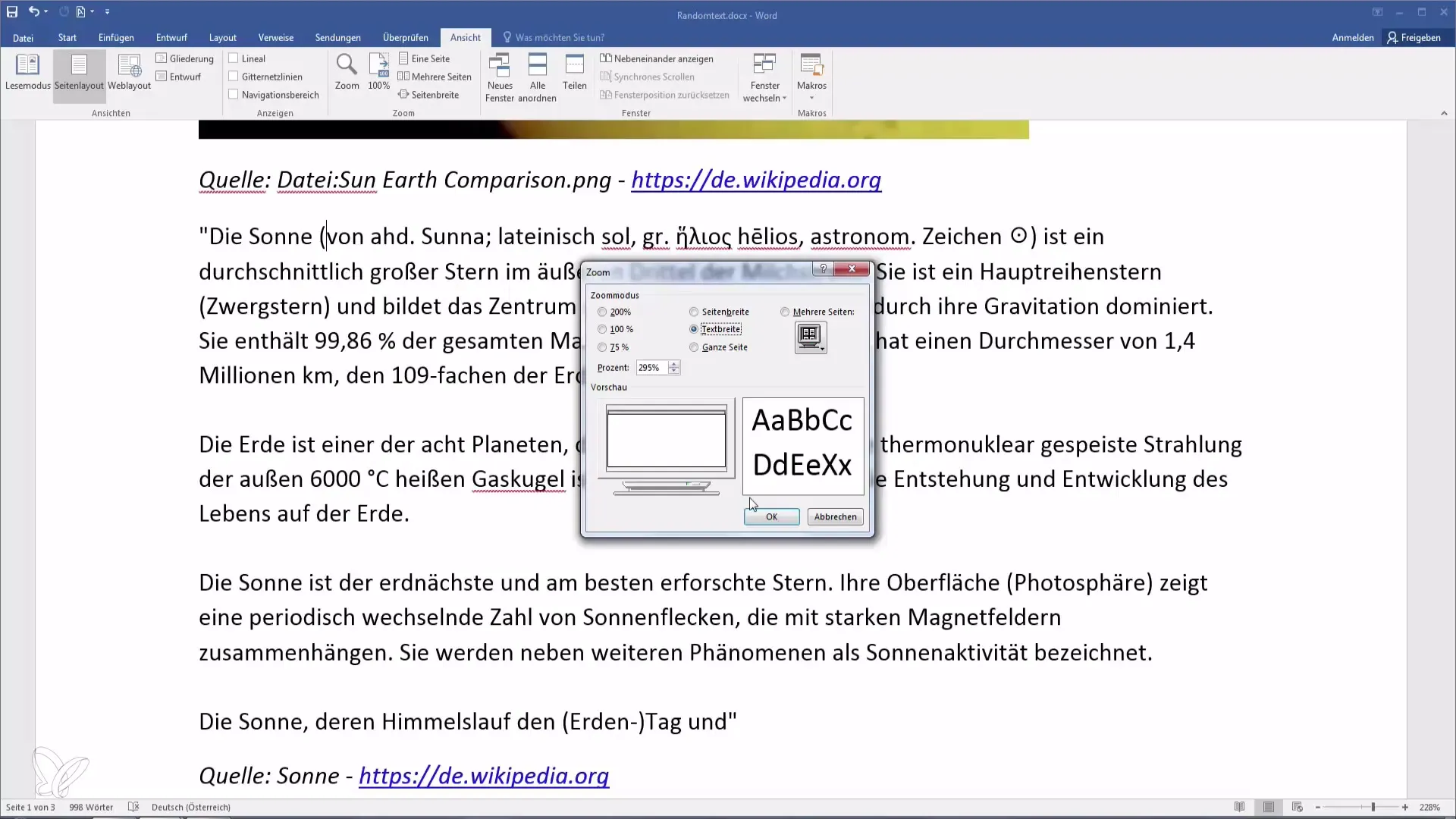Enable the Gitternetzlinien checkbox
Viewport: 1456px width, 819px height.
(234, 77)
